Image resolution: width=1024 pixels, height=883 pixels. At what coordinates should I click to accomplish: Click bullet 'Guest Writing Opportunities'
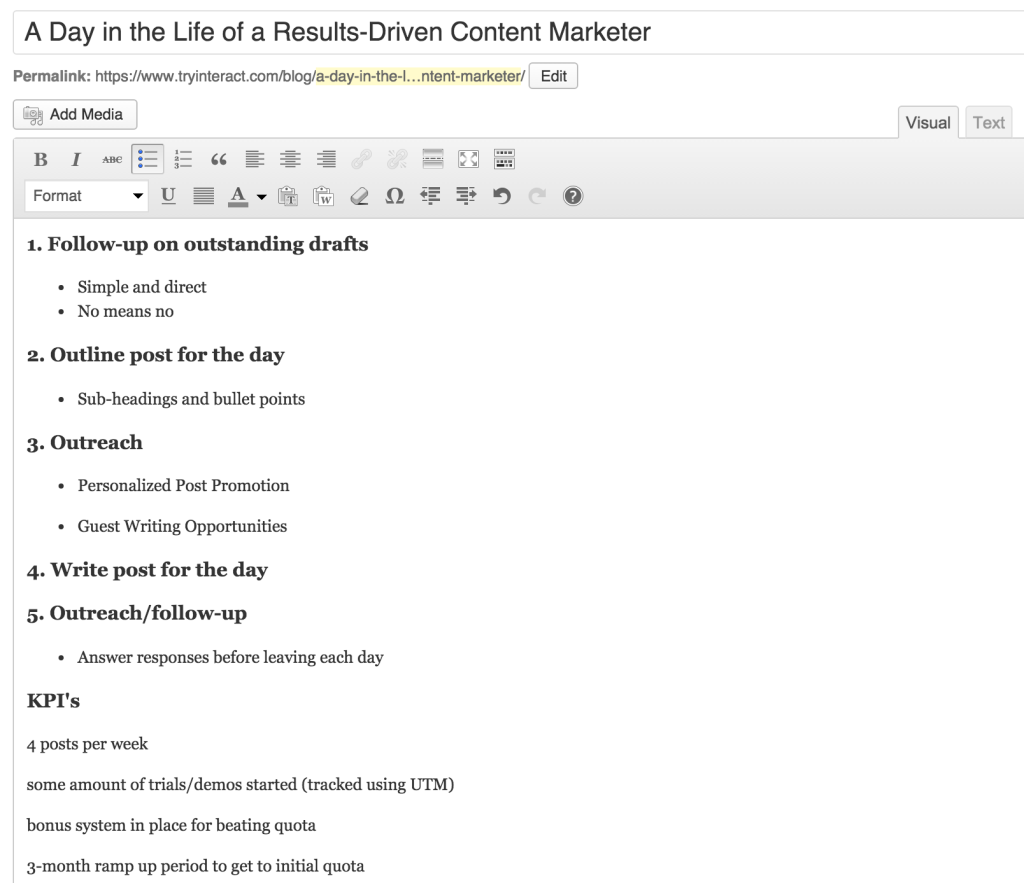click(182, 526)
